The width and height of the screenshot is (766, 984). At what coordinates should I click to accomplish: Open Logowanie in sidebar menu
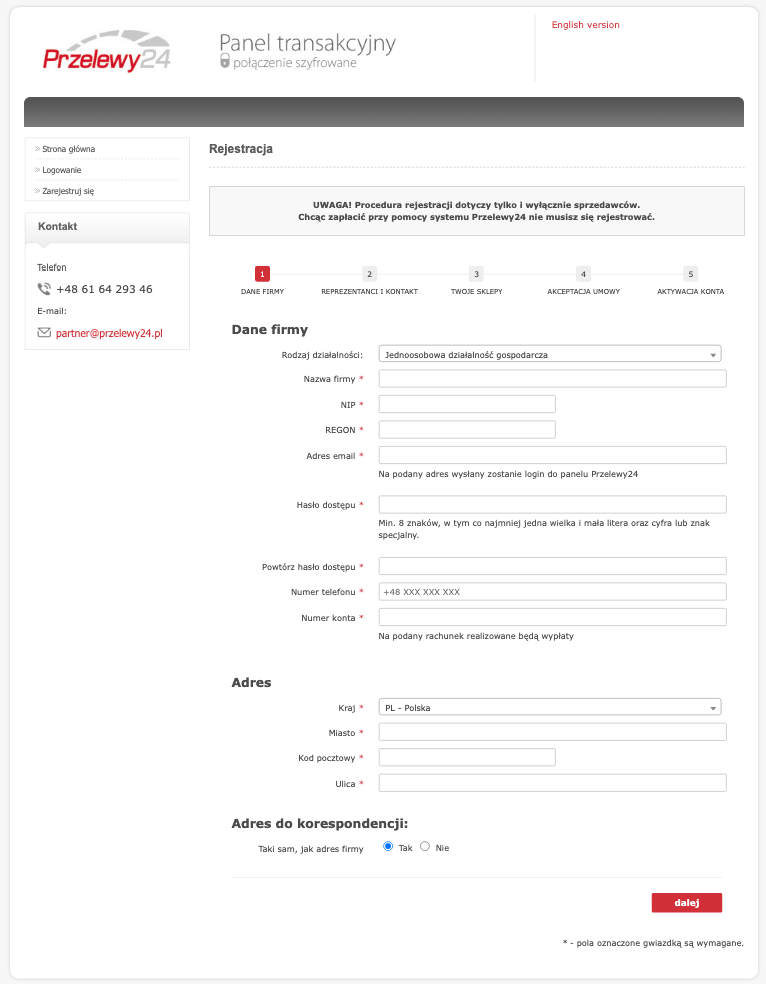pyautogui.click(x=62, y=170)
